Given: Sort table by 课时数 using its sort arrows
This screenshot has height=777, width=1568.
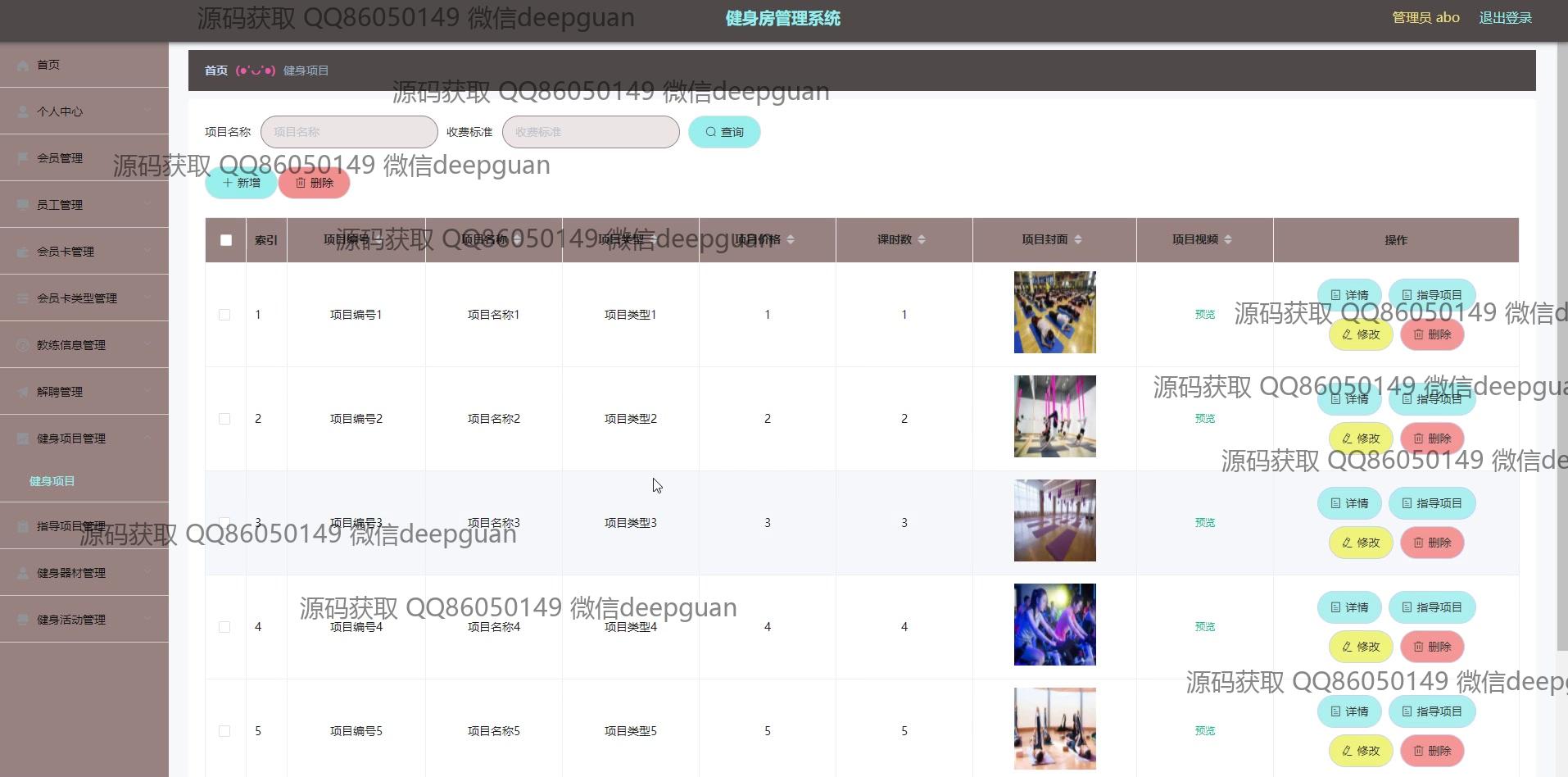Looking at the screenshot, I should (922, 239).
